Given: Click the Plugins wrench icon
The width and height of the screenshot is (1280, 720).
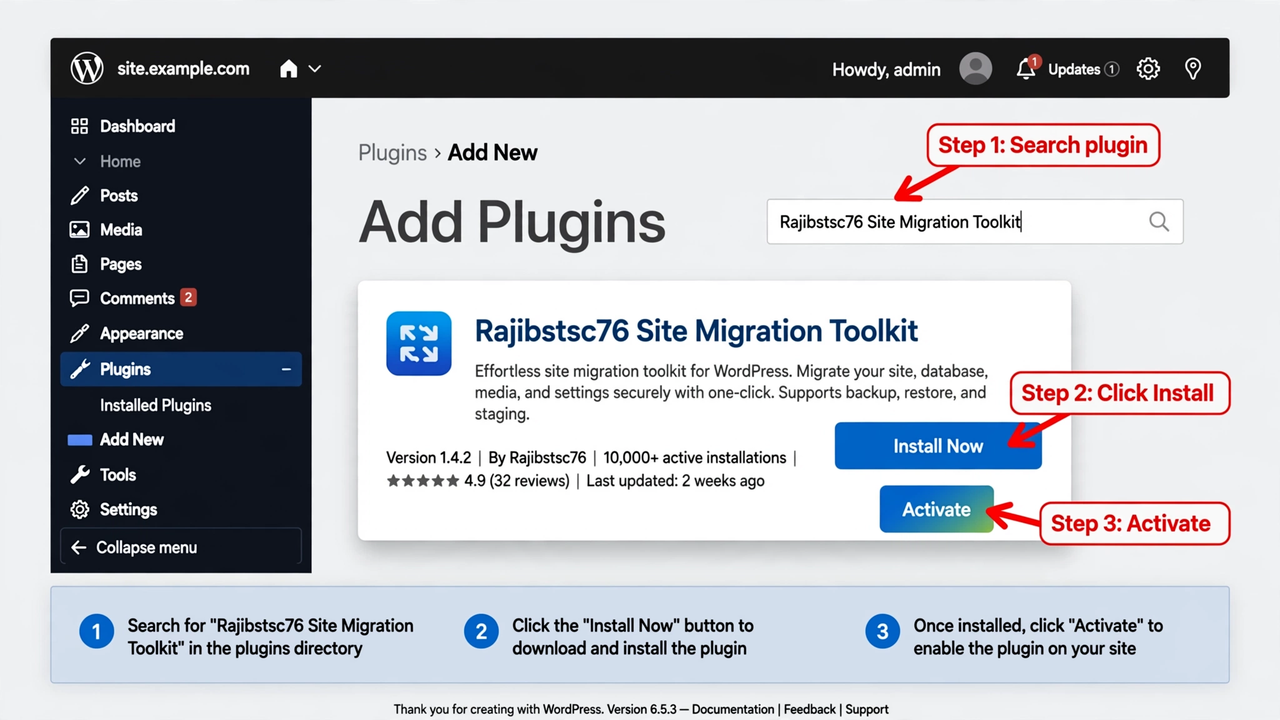Looking at the screenshot, I should pos(79,369).
